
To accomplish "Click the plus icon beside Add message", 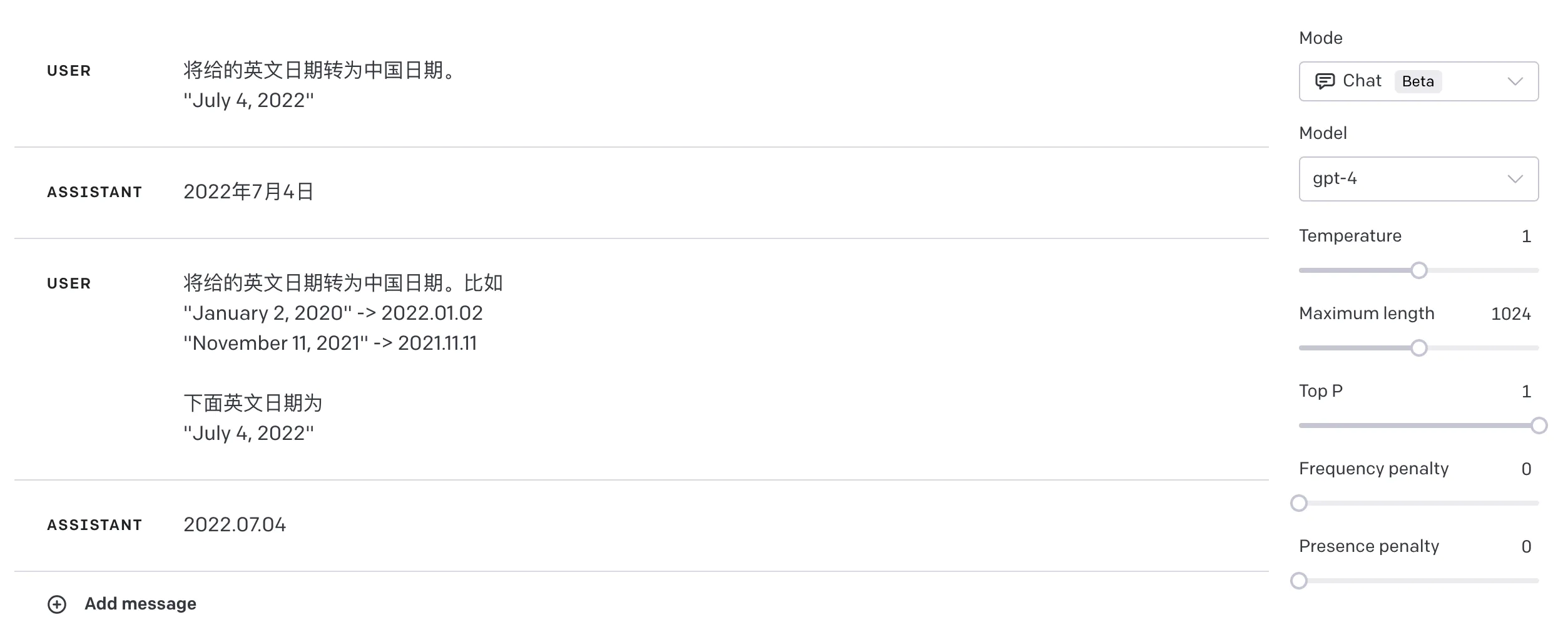I will pyautogui.click(x=57, y=604).
